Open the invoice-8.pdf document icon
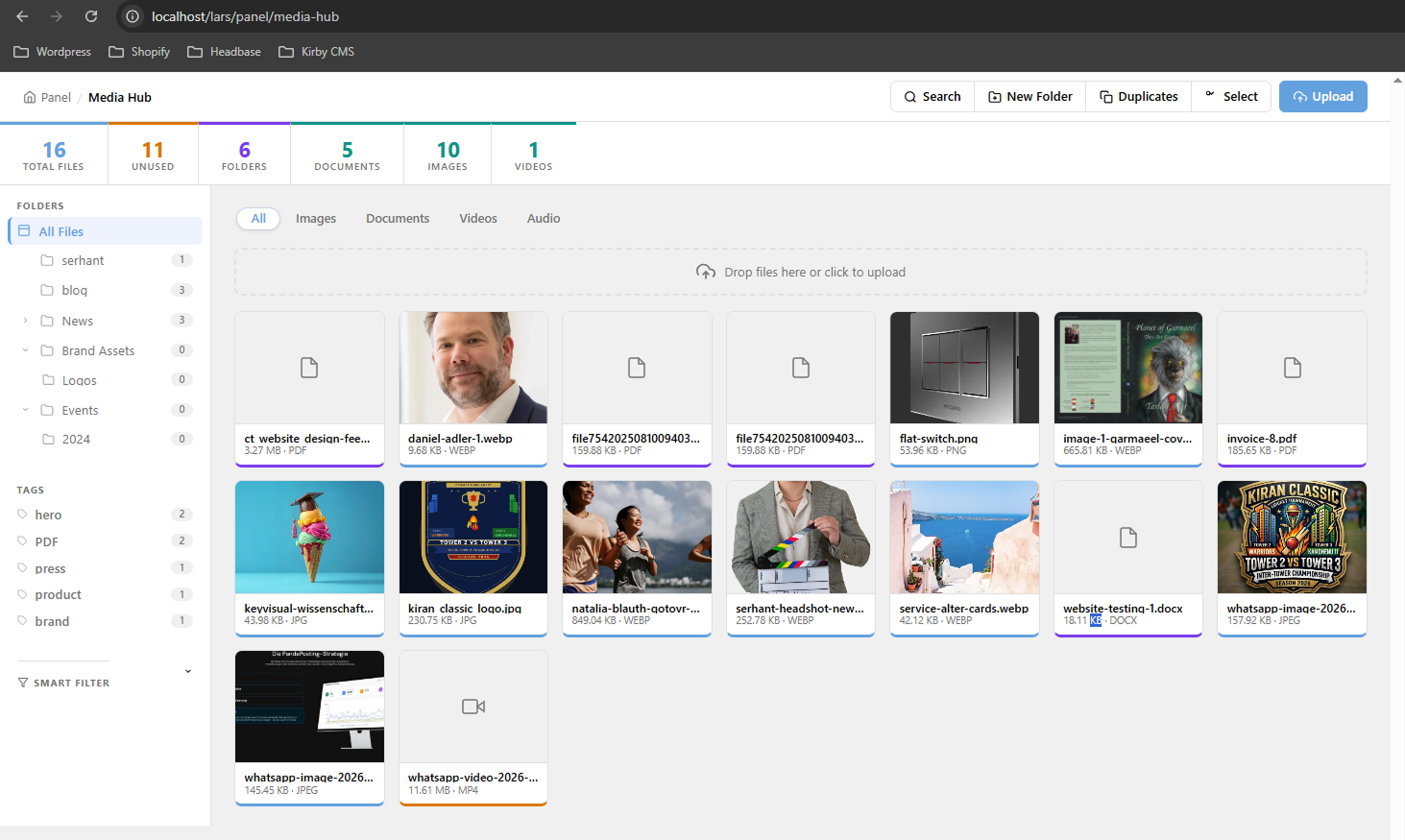This screenshot has height=840, width=1405. coord(1293,368)
